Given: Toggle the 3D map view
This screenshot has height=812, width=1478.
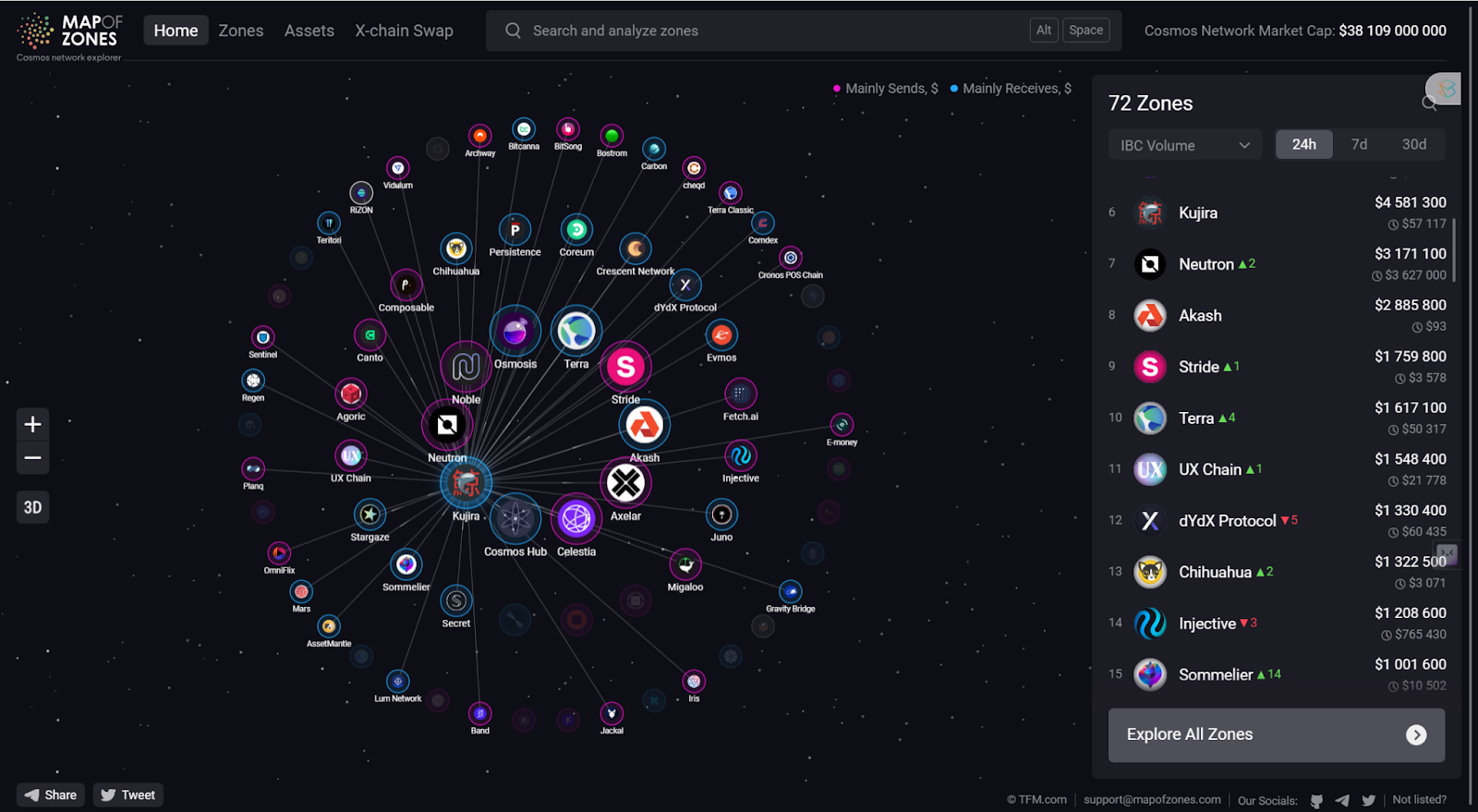Looking at the screenshot, I should (32, 507).
